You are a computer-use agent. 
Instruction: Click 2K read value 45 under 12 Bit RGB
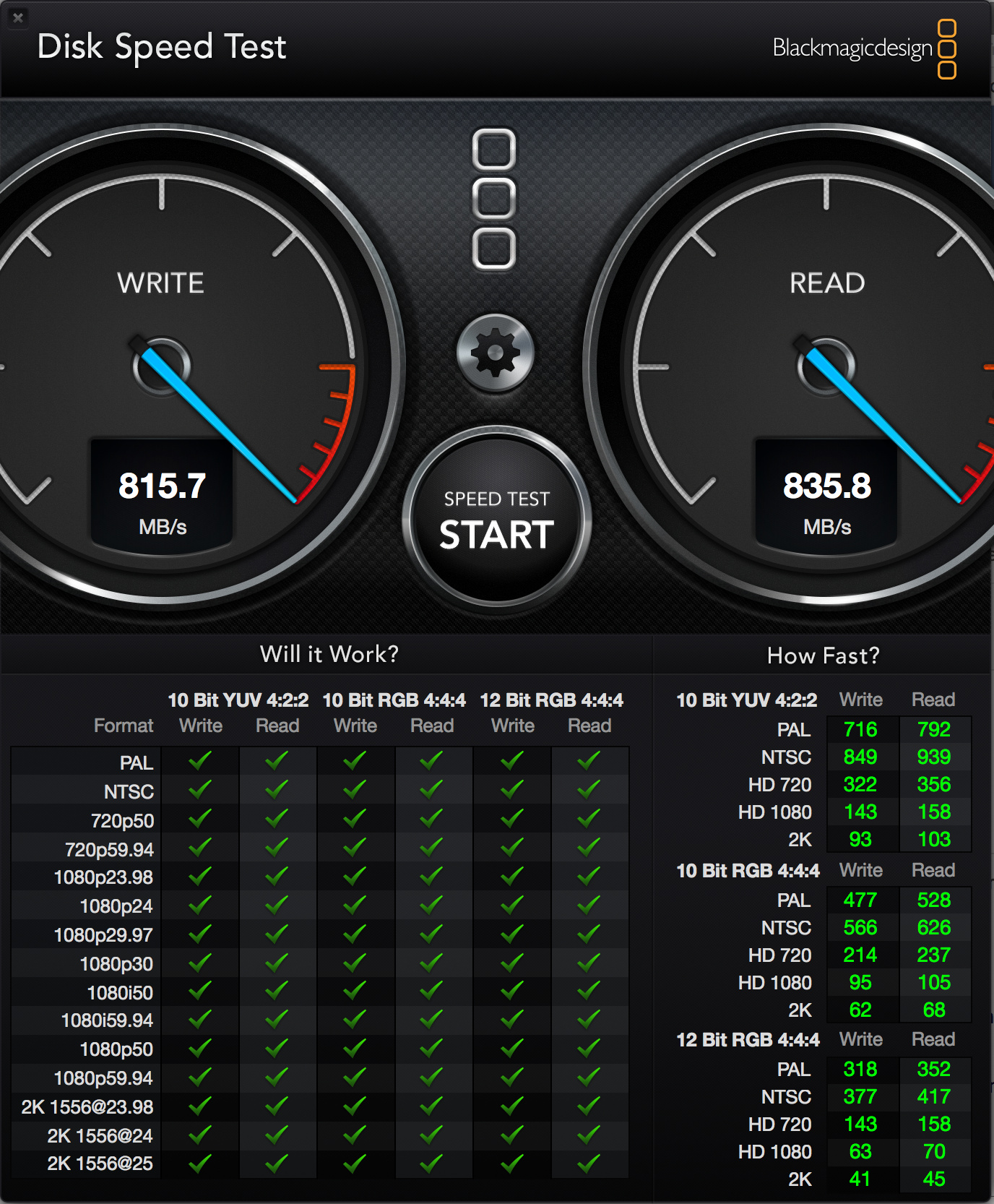coord(933,1179)
